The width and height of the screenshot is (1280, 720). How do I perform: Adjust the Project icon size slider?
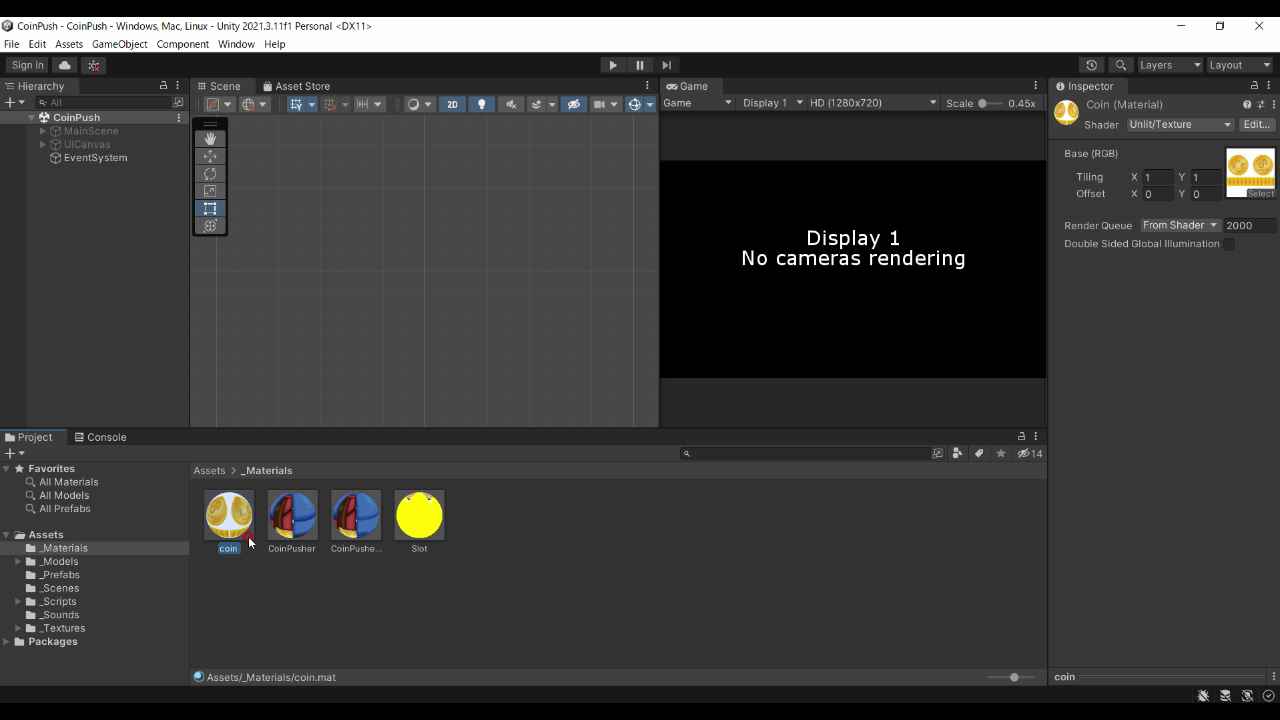(1011, 677)
